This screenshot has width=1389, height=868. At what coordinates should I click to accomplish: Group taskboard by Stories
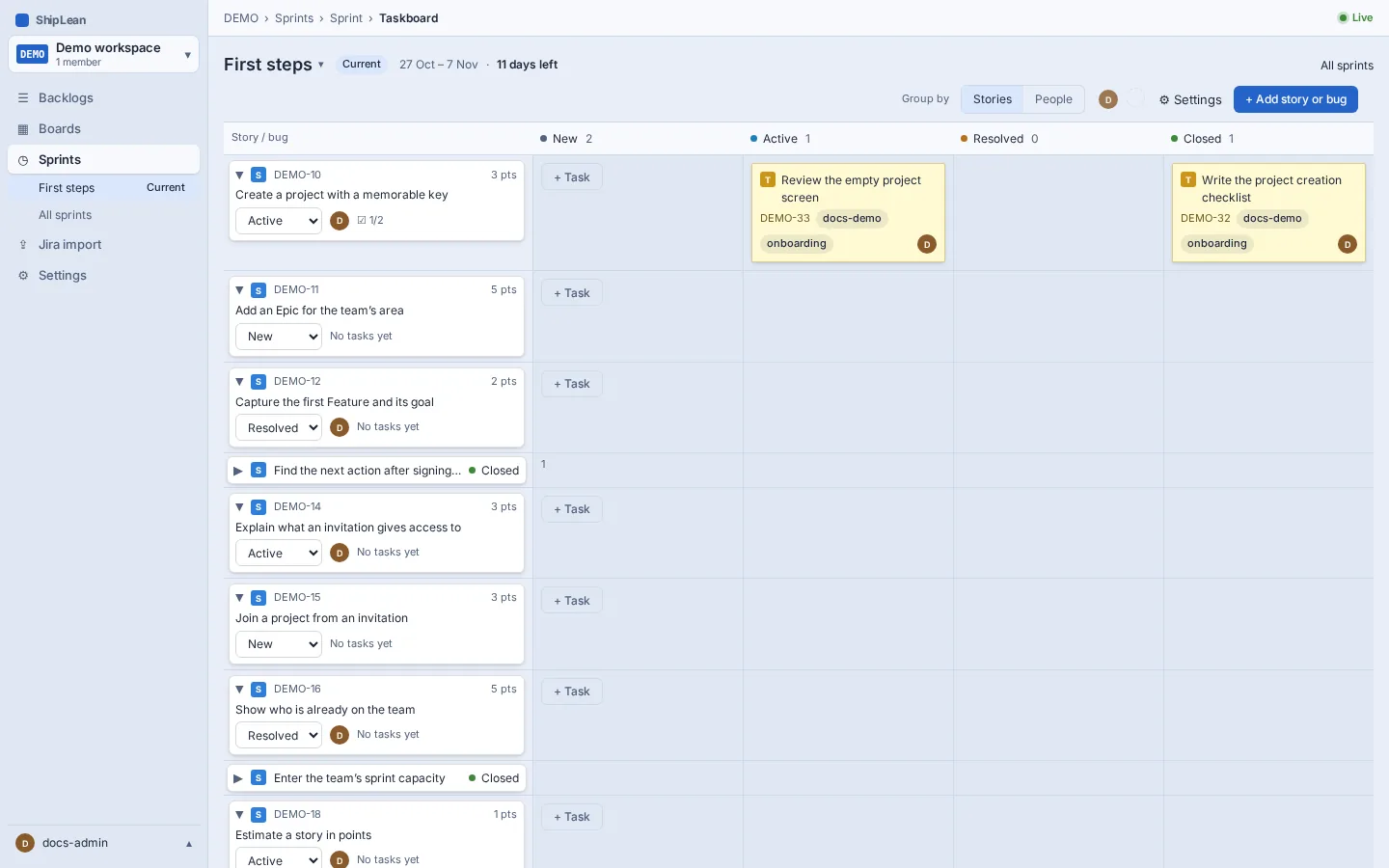993,99
